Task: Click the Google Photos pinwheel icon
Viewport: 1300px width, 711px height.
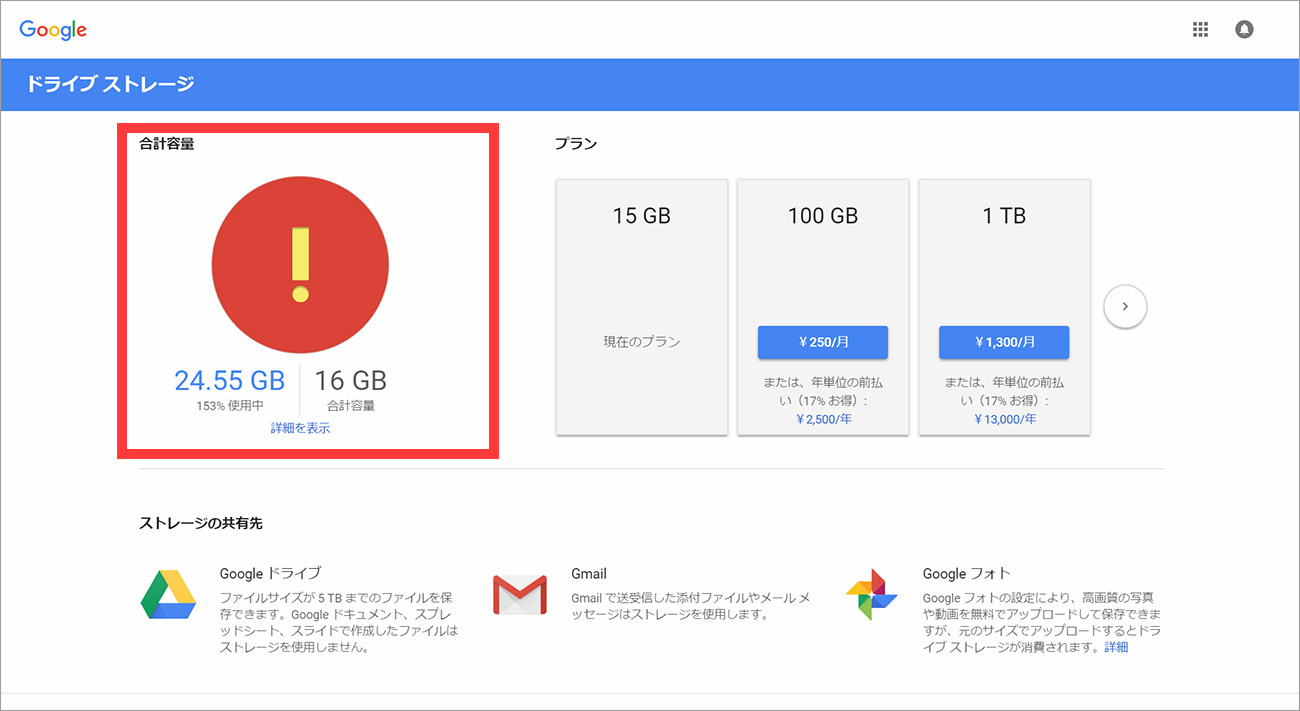Action: click(871, 594)
